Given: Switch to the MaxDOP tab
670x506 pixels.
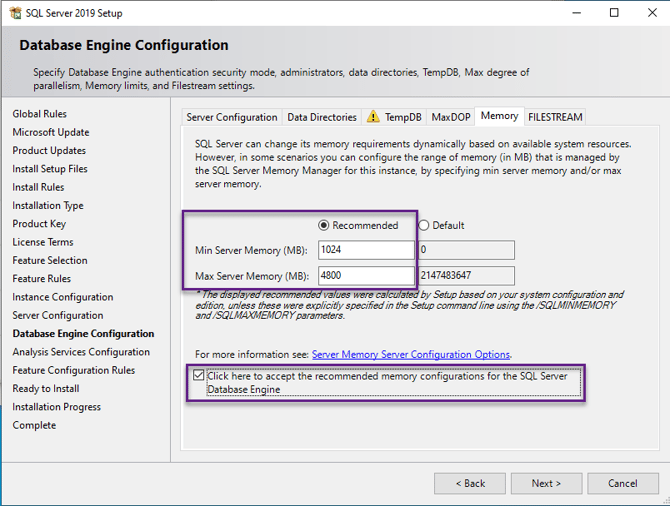Looking at the screenshot, I should pos(450,117).
